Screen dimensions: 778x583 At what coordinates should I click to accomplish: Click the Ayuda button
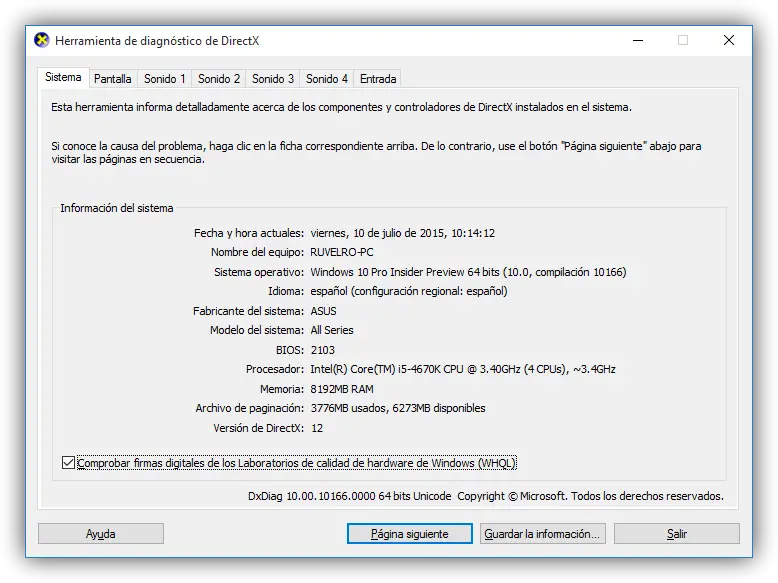pos(101,534)
